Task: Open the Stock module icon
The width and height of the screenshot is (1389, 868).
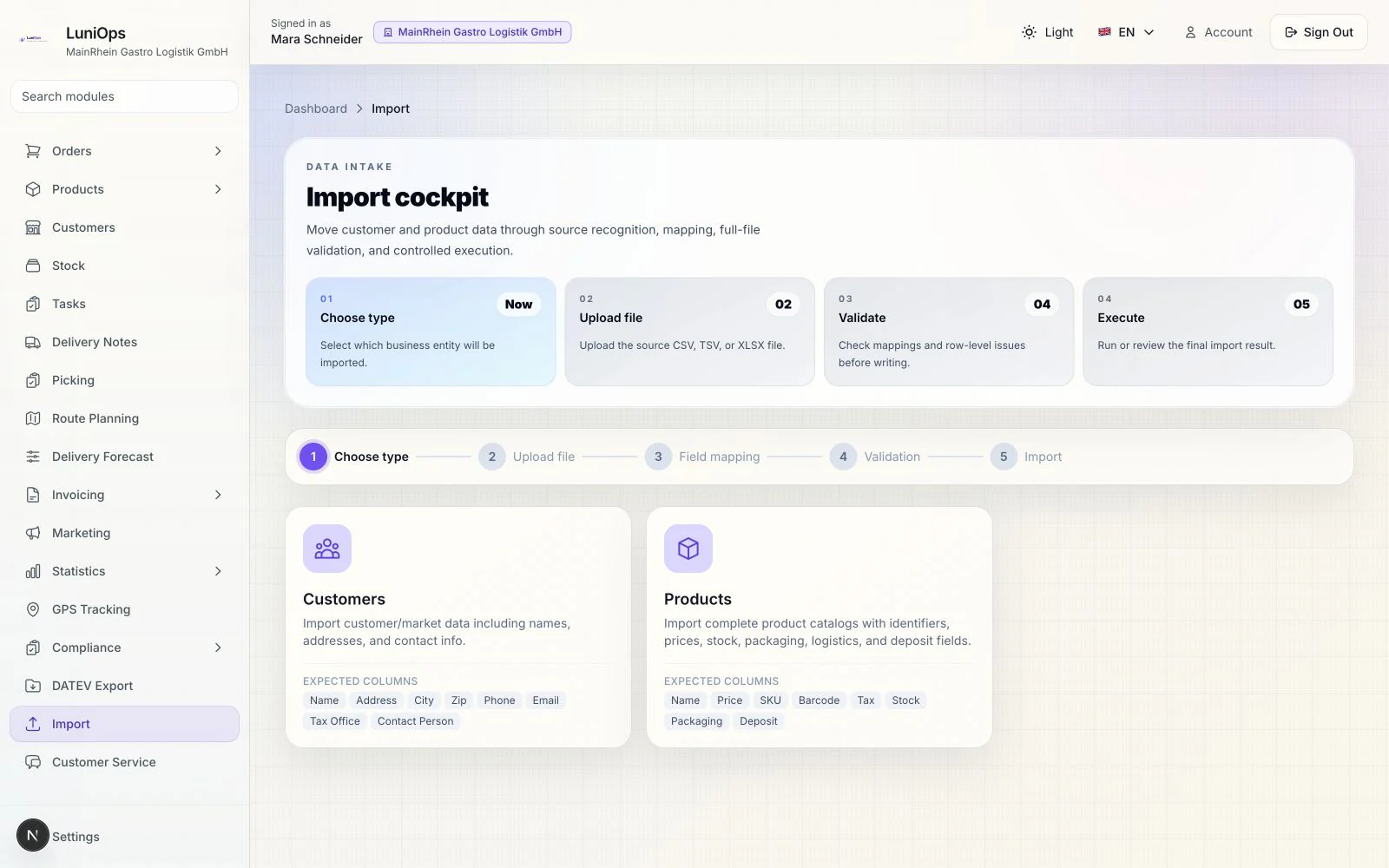Action: [x=33, y=266]
